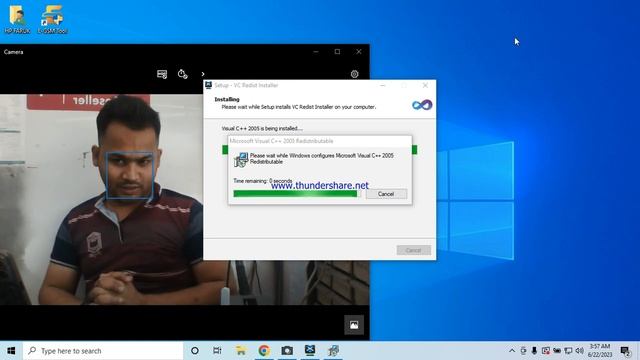Image resolution: width=640 pixels, height=360 pixels.
Task: Click the microphone tray icon
Action: coord(534,351)
